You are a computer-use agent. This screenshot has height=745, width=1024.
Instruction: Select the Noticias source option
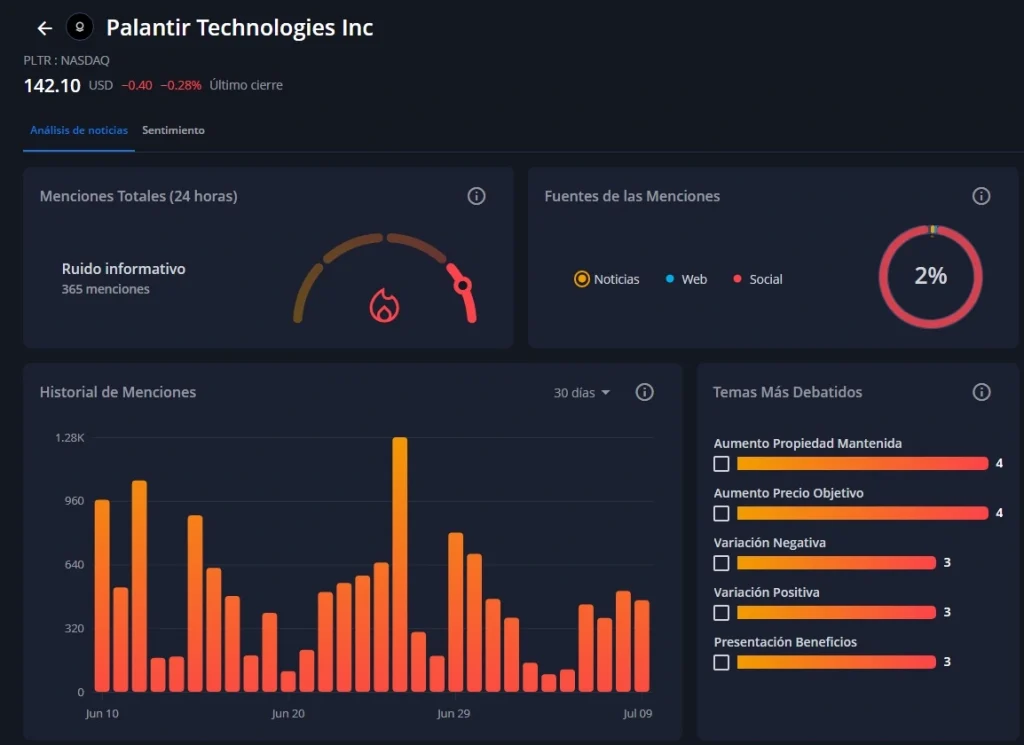pos(607,279)
